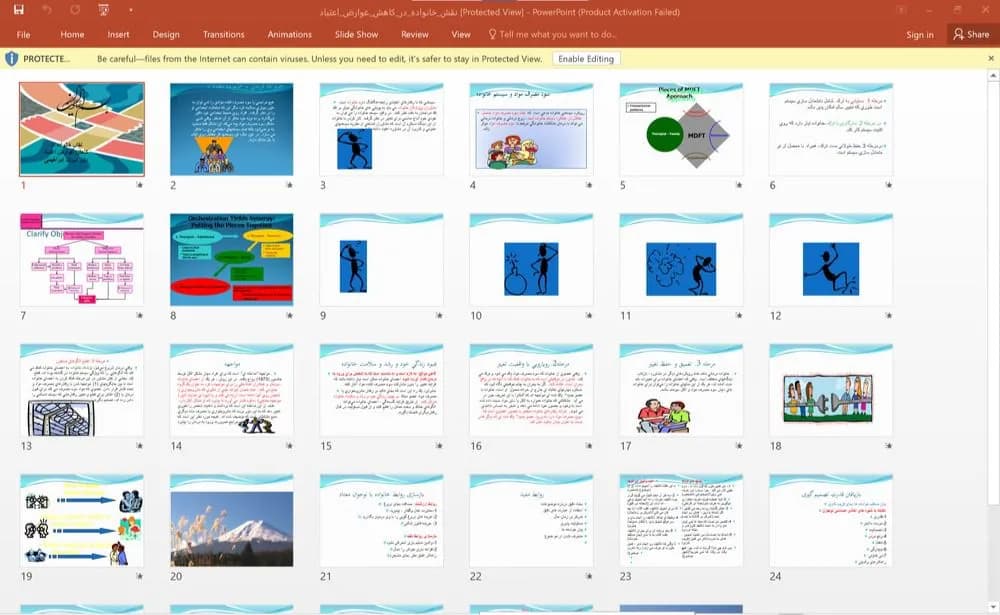Viewport: 1000px width, 615px height.
Task: Select slide 2 thumbnail
Action: pyautogui.click(x=232, y=129)
